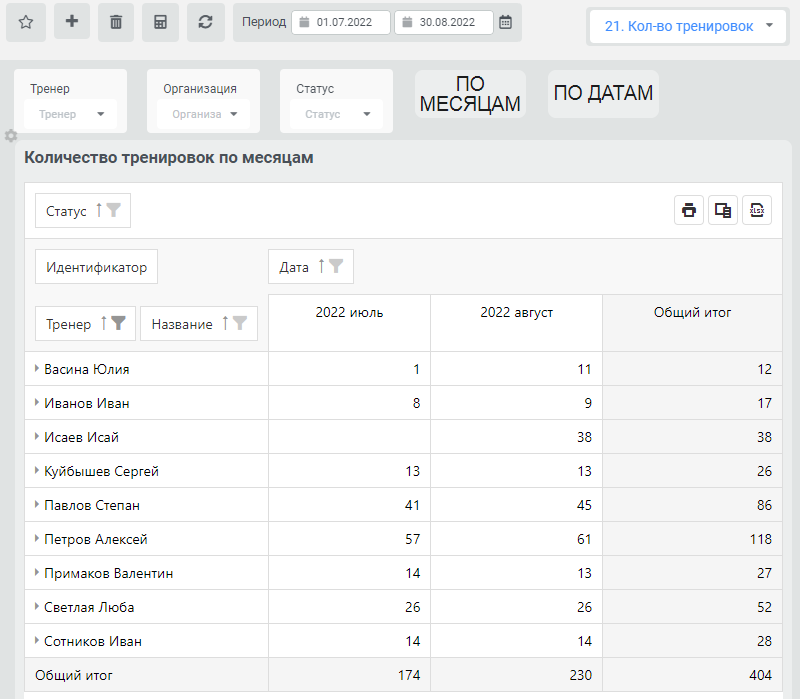Click the star favorite icon
The width and height of the screenshot is (800, 699).
26,22
